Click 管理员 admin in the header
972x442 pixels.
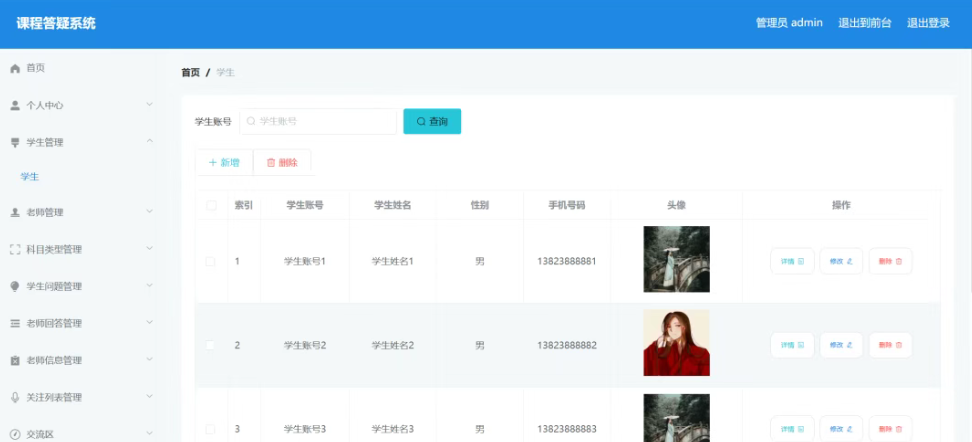tap(789, 23)
